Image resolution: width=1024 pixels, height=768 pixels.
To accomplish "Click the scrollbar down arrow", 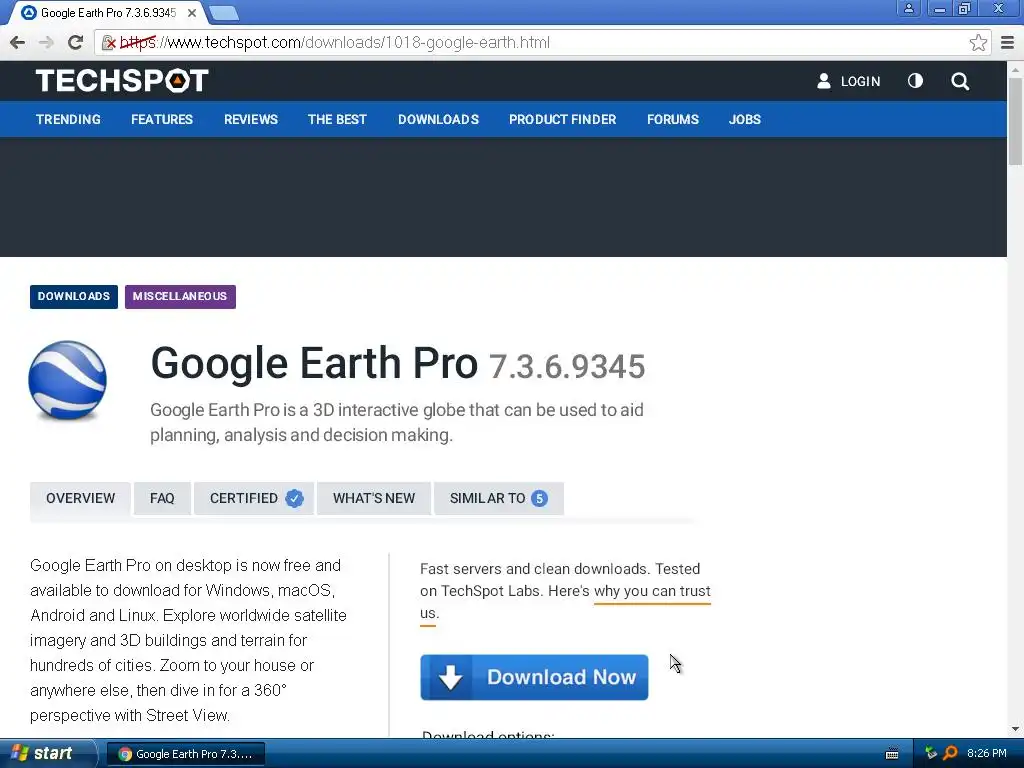I will (1016, 729).
